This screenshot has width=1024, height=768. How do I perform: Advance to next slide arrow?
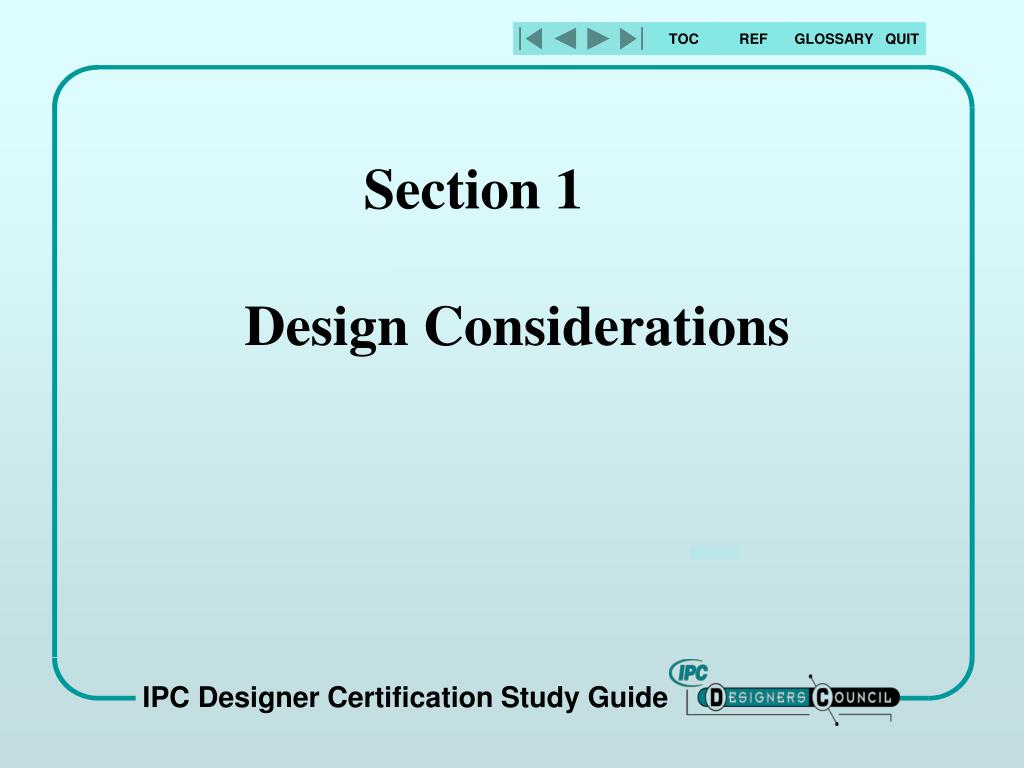point(598,39)
